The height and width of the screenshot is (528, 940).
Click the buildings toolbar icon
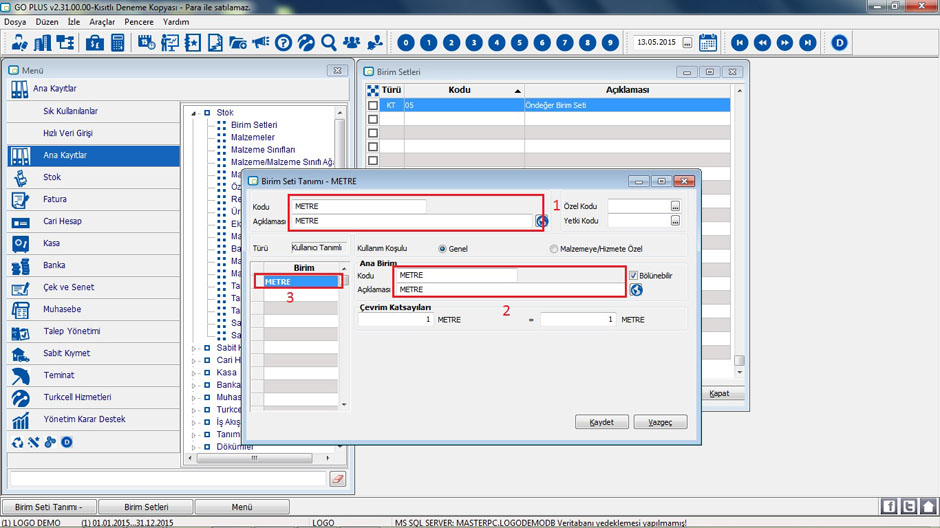click(x=43, y=43)
